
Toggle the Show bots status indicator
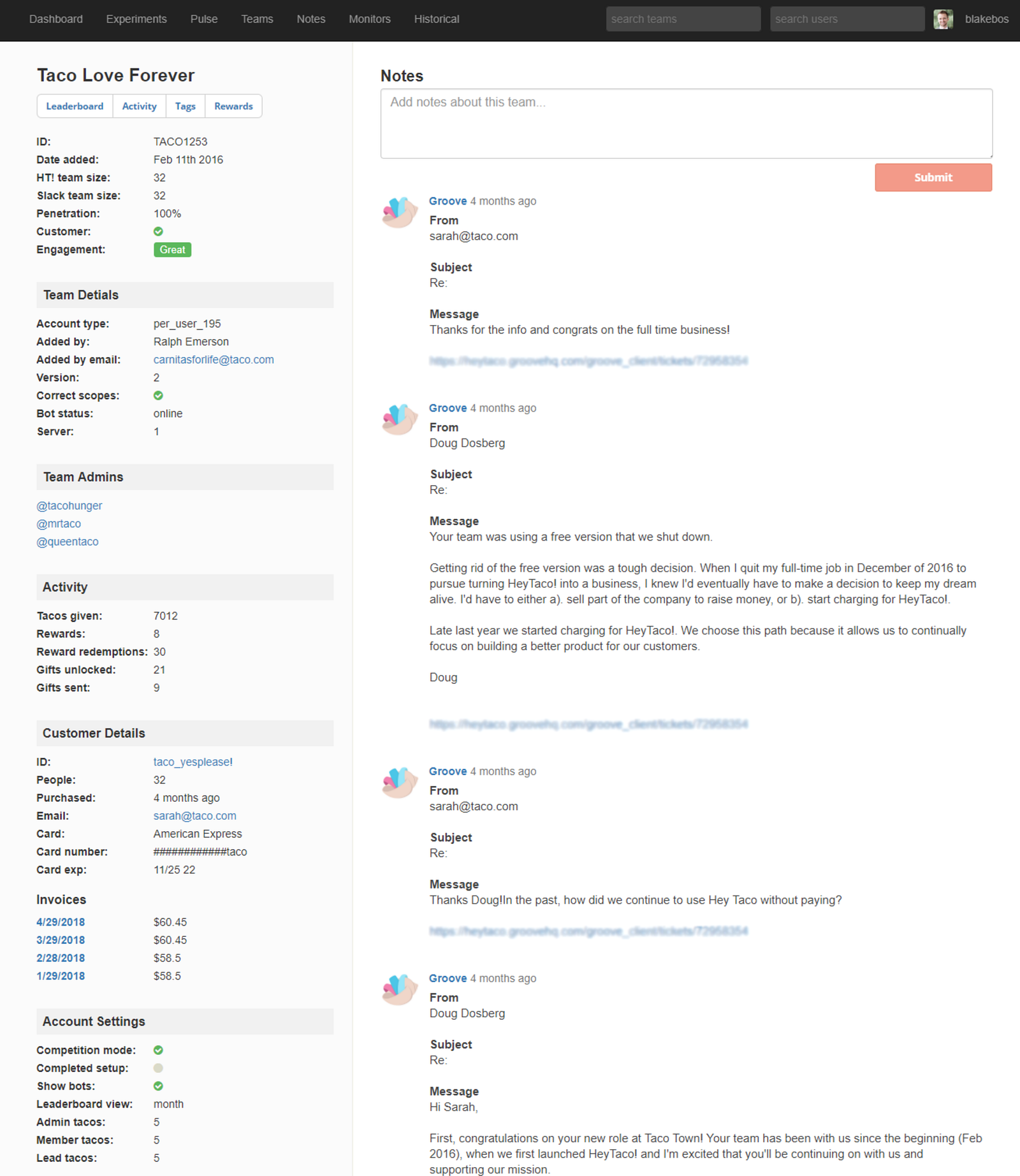pos(158,1085)
